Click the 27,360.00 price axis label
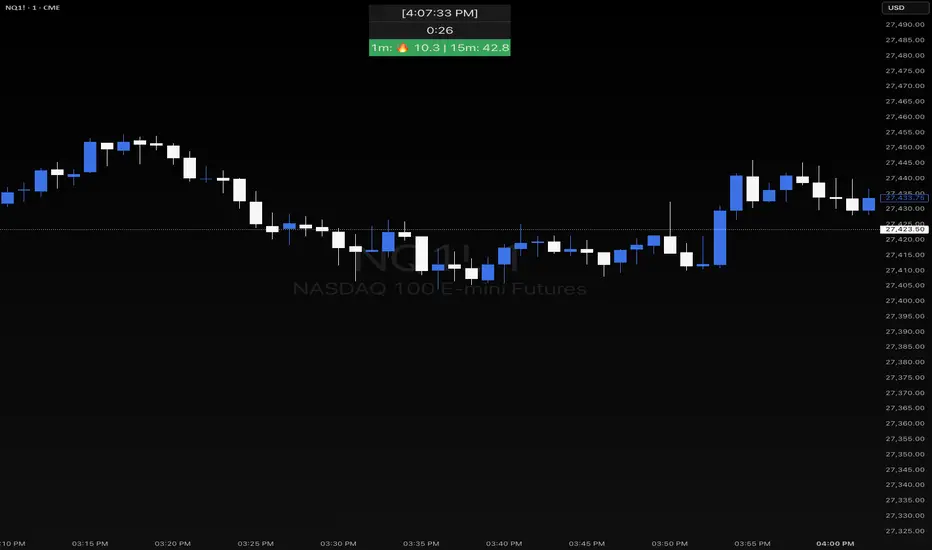 click(905, 423)
